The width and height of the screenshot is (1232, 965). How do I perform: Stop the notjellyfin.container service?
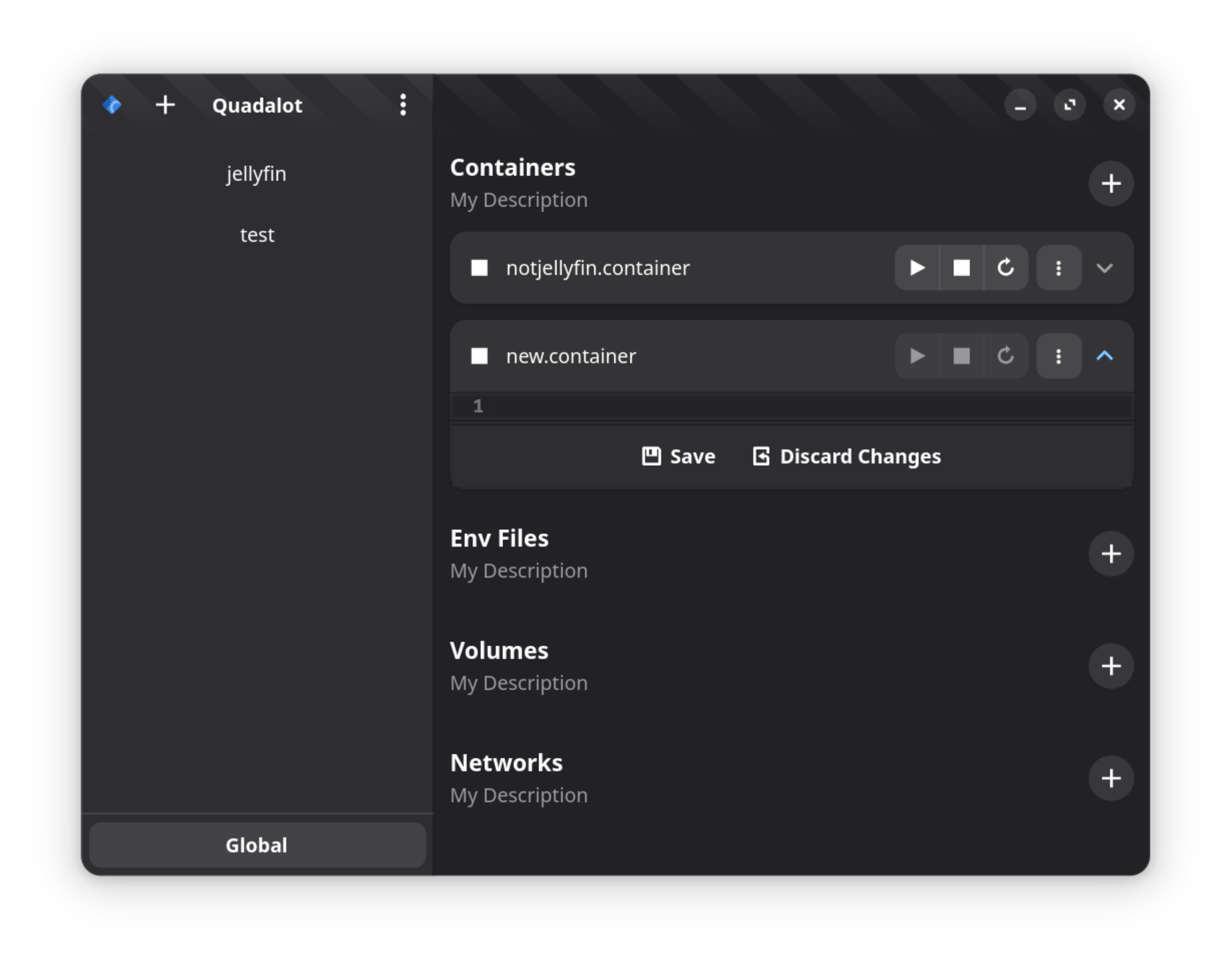click(x=961, y=268)
